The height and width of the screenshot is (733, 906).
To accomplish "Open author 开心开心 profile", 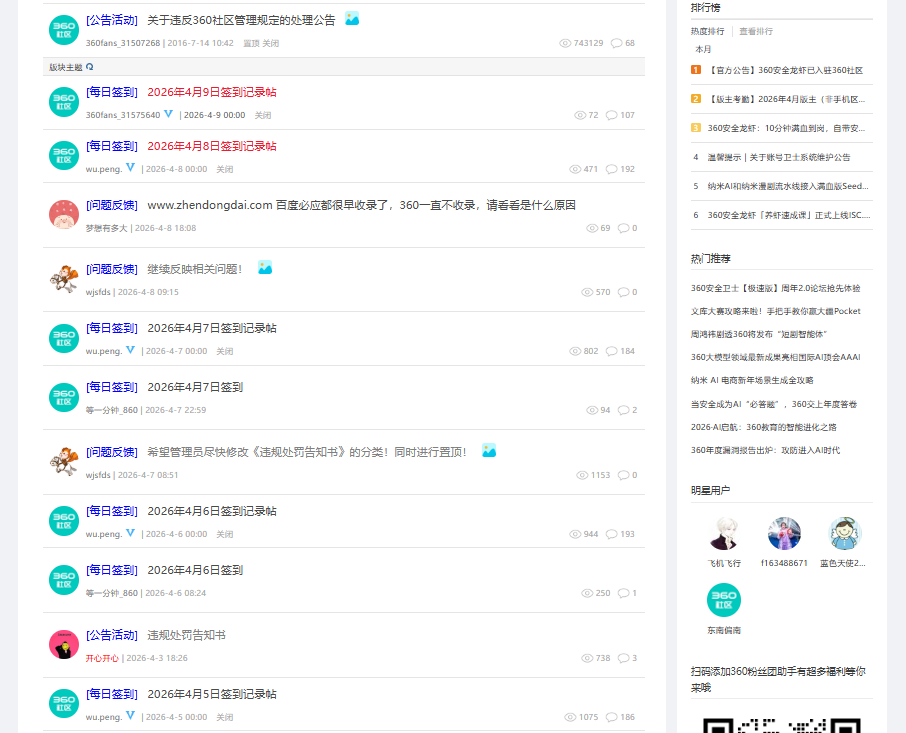I will click(102, 658).
